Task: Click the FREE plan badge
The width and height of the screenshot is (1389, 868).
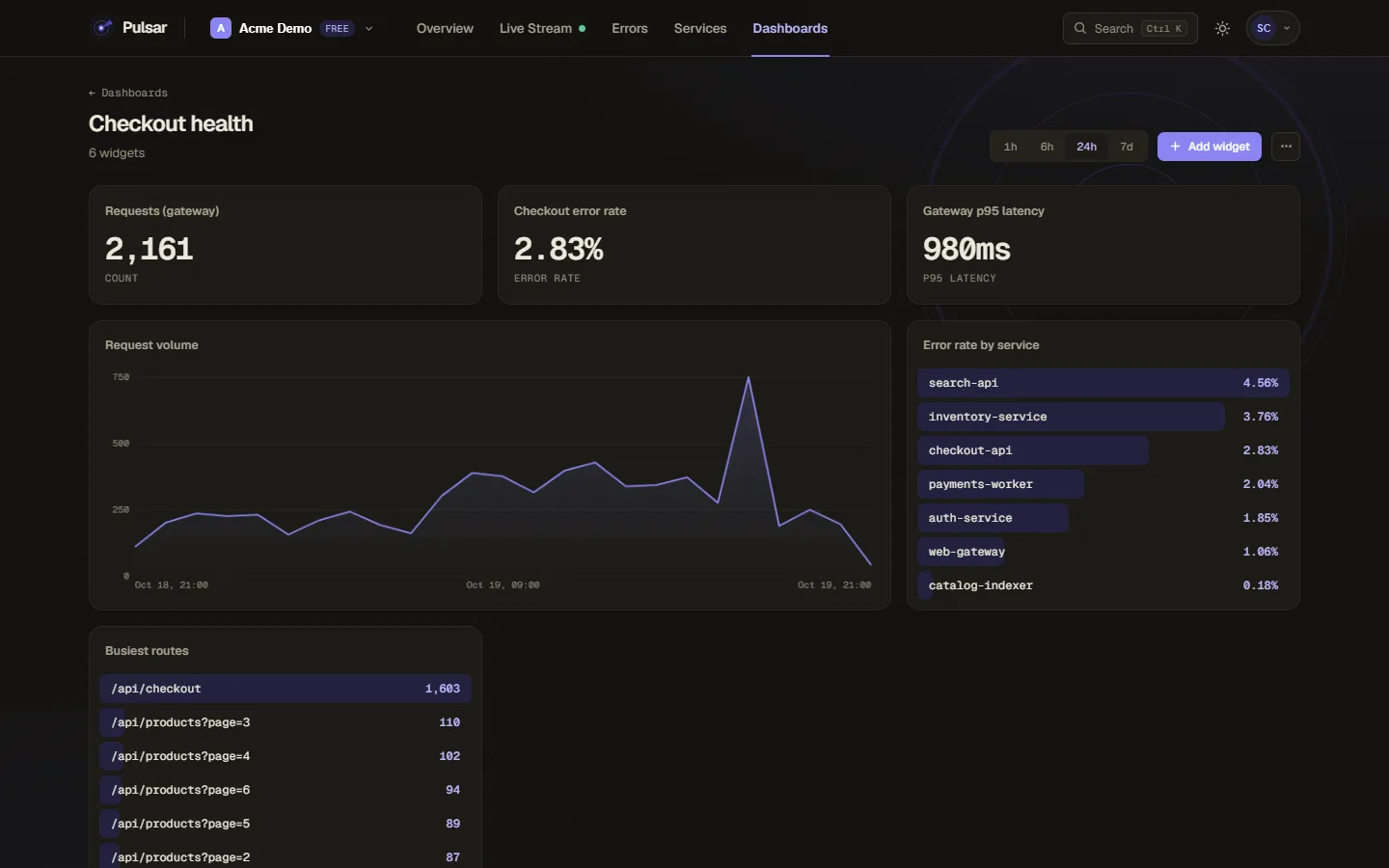Action: click(337, 29)
